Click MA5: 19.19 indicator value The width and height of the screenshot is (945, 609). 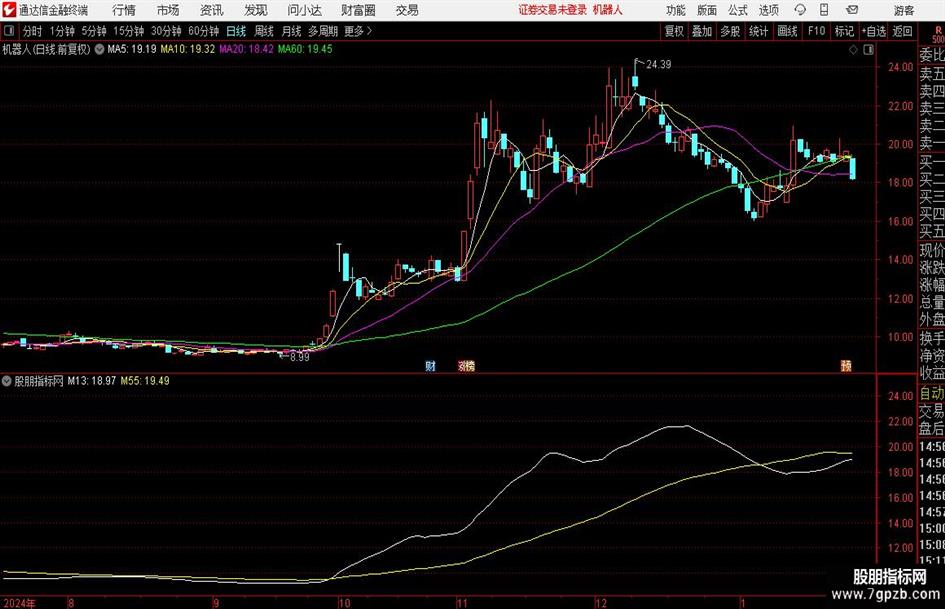132,49
